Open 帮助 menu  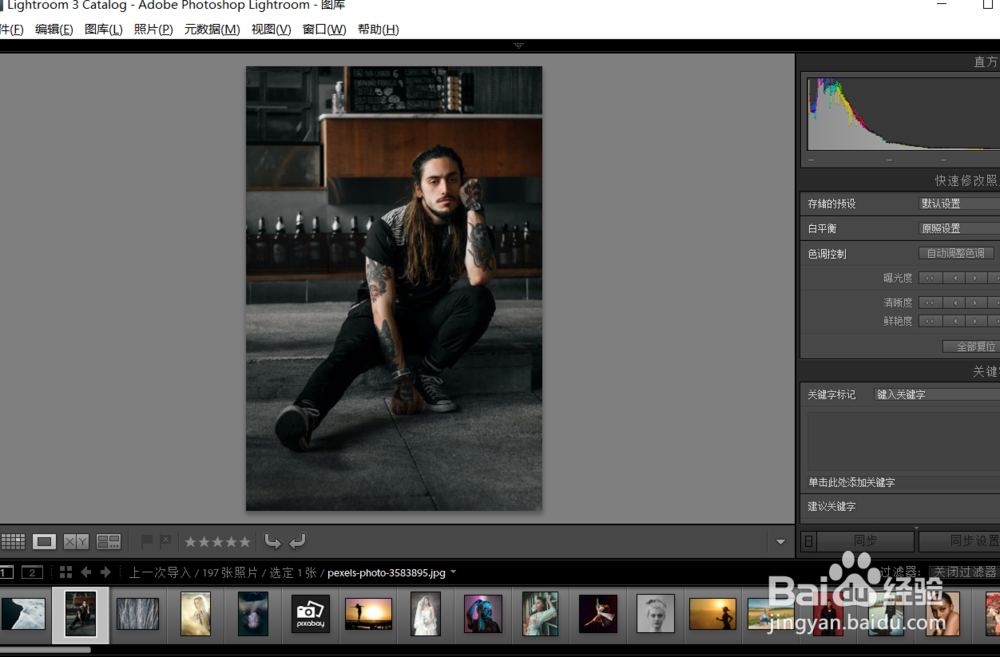378,29
